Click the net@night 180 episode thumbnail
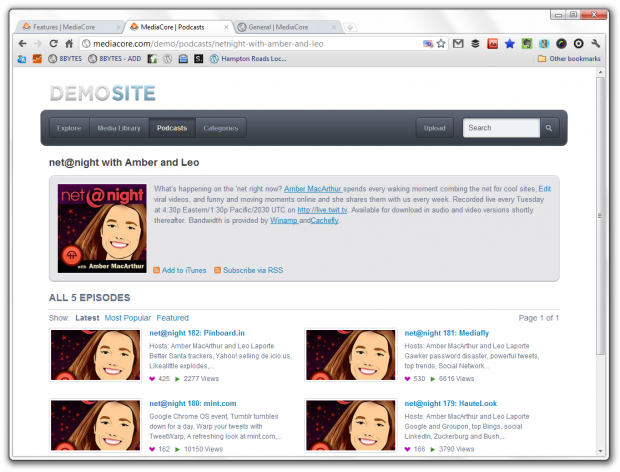The width and height of the screenshot is (620, 472). 95,425
